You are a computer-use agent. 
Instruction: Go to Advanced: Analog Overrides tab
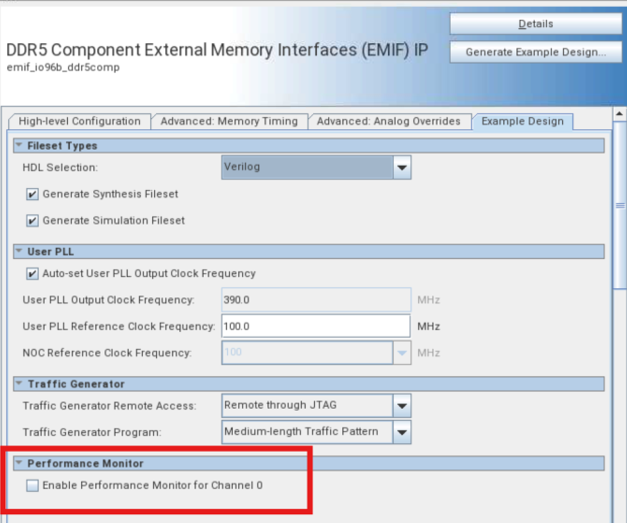pos(388,122)
